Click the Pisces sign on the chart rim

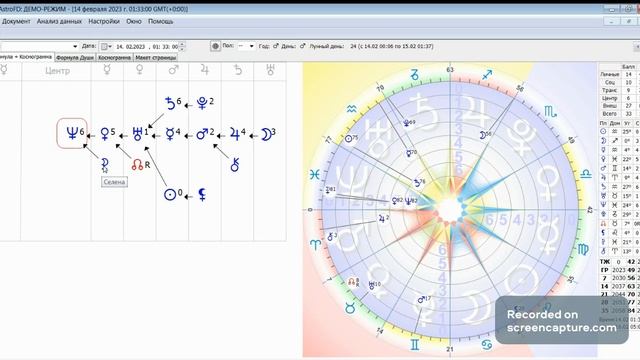(314, 175)
